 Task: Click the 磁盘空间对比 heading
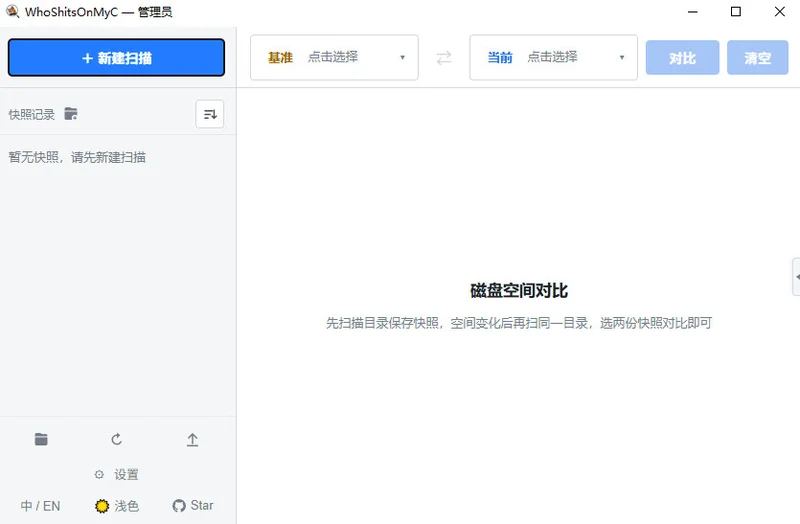pyautogui.click(x=519, y=290)
